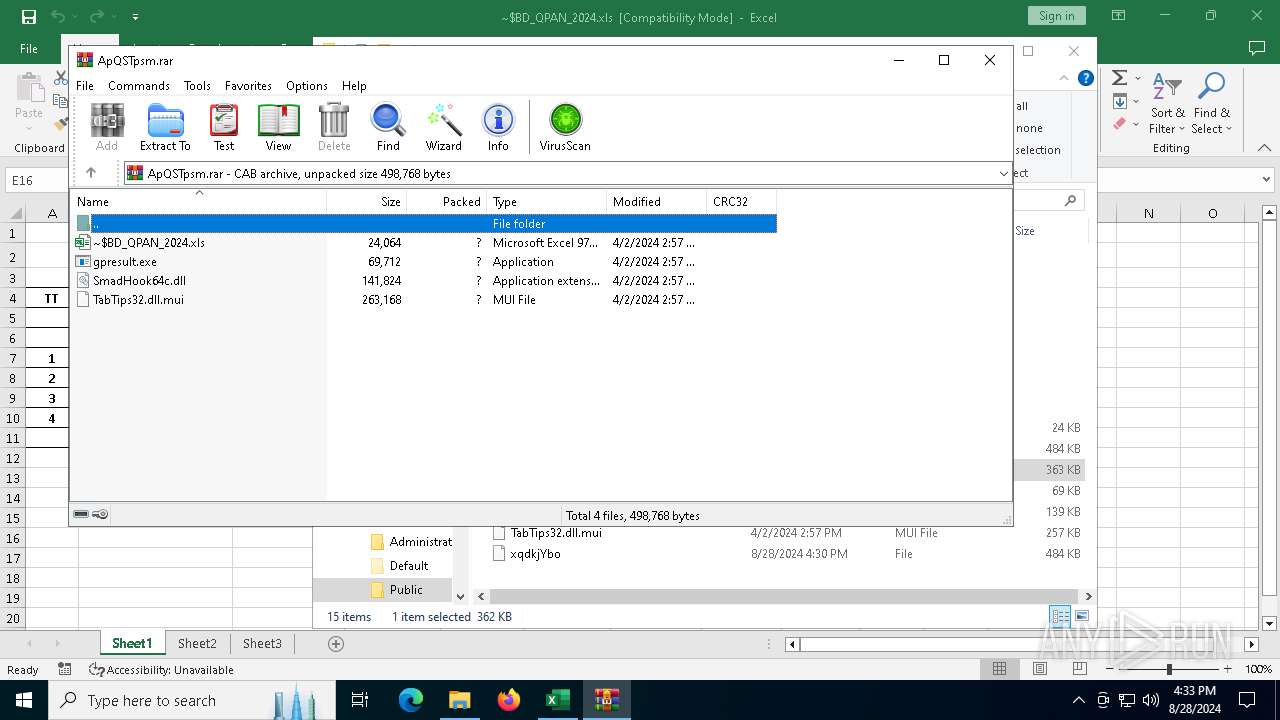Open Customize Quick Access Toolbar dropdown
Viewport: 1280px width, 720px height.
pyautogui.click(x=135, y=16)
